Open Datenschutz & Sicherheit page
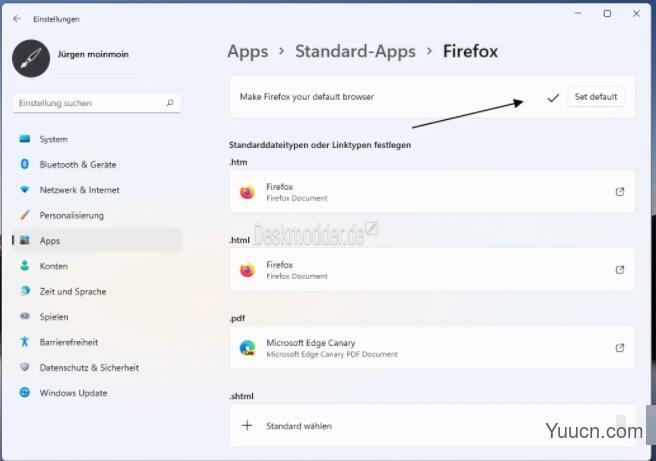Viewport: 656px width, 461px height. point(97,368)
